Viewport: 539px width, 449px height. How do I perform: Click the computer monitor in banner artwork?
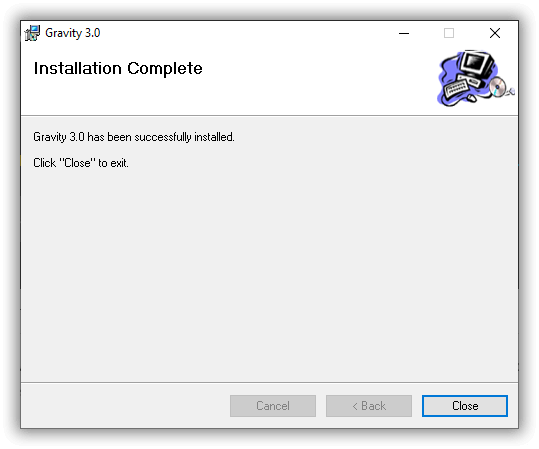coord(476,65)
